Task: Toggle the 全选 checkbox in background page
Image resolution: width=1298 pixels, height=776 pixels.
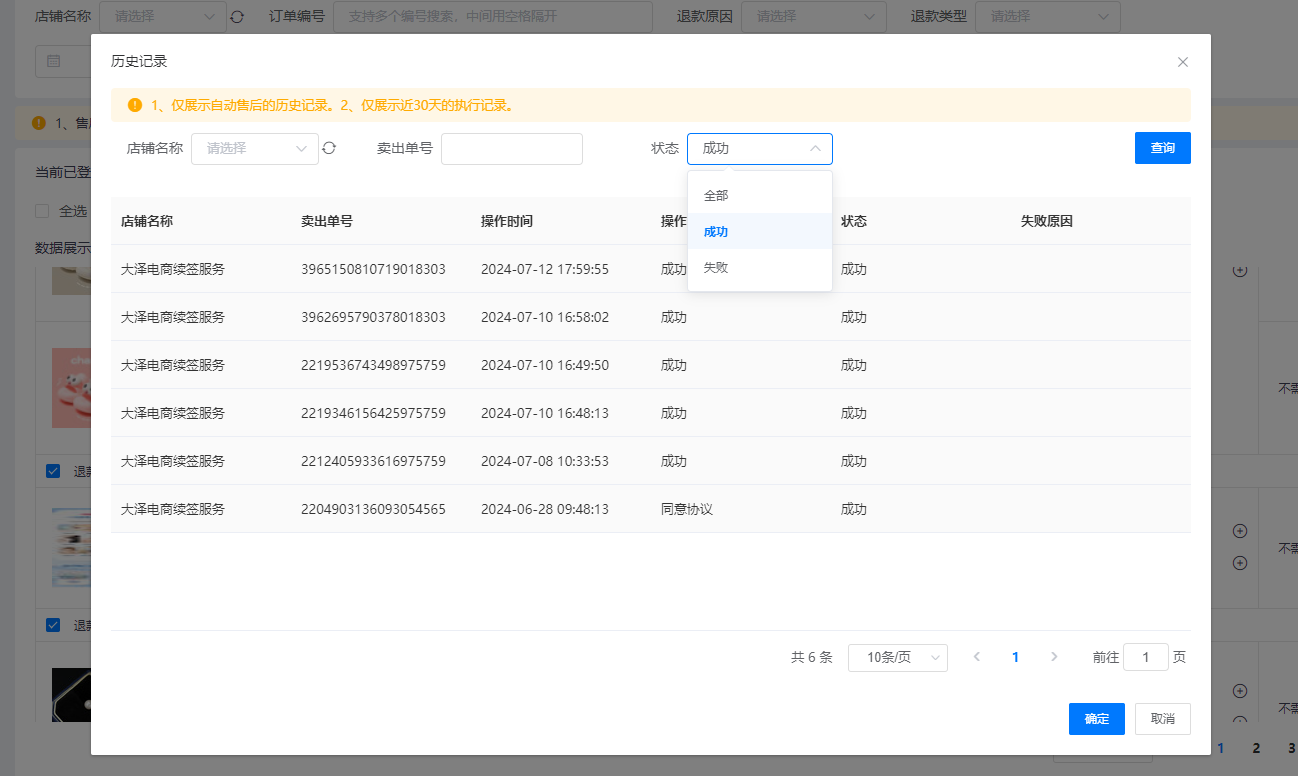Action: point(42,211)
